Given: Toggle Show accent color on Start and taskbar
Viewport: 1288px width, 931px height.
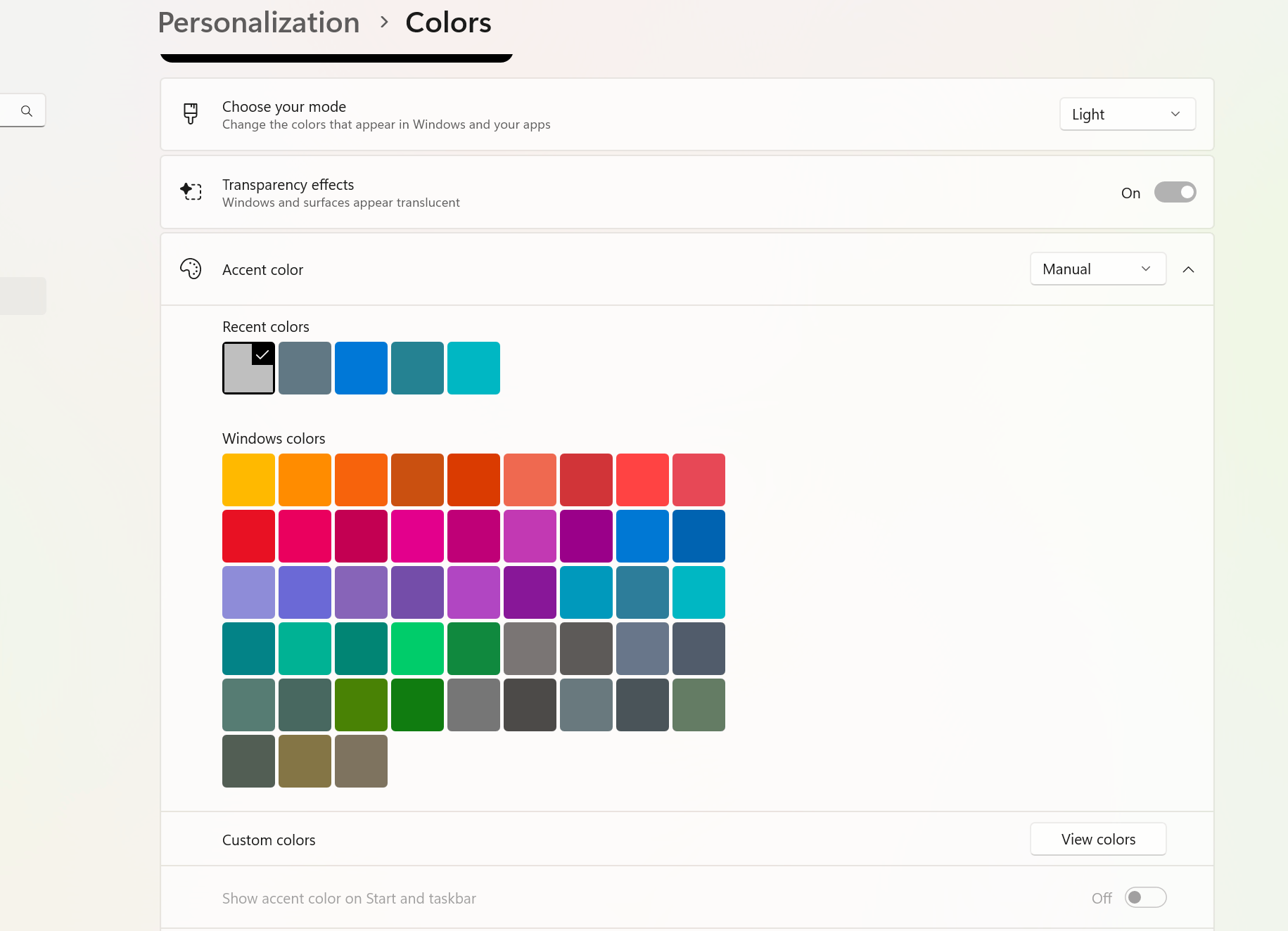Looking at the screenshot, I should [x=1145, y=898].
